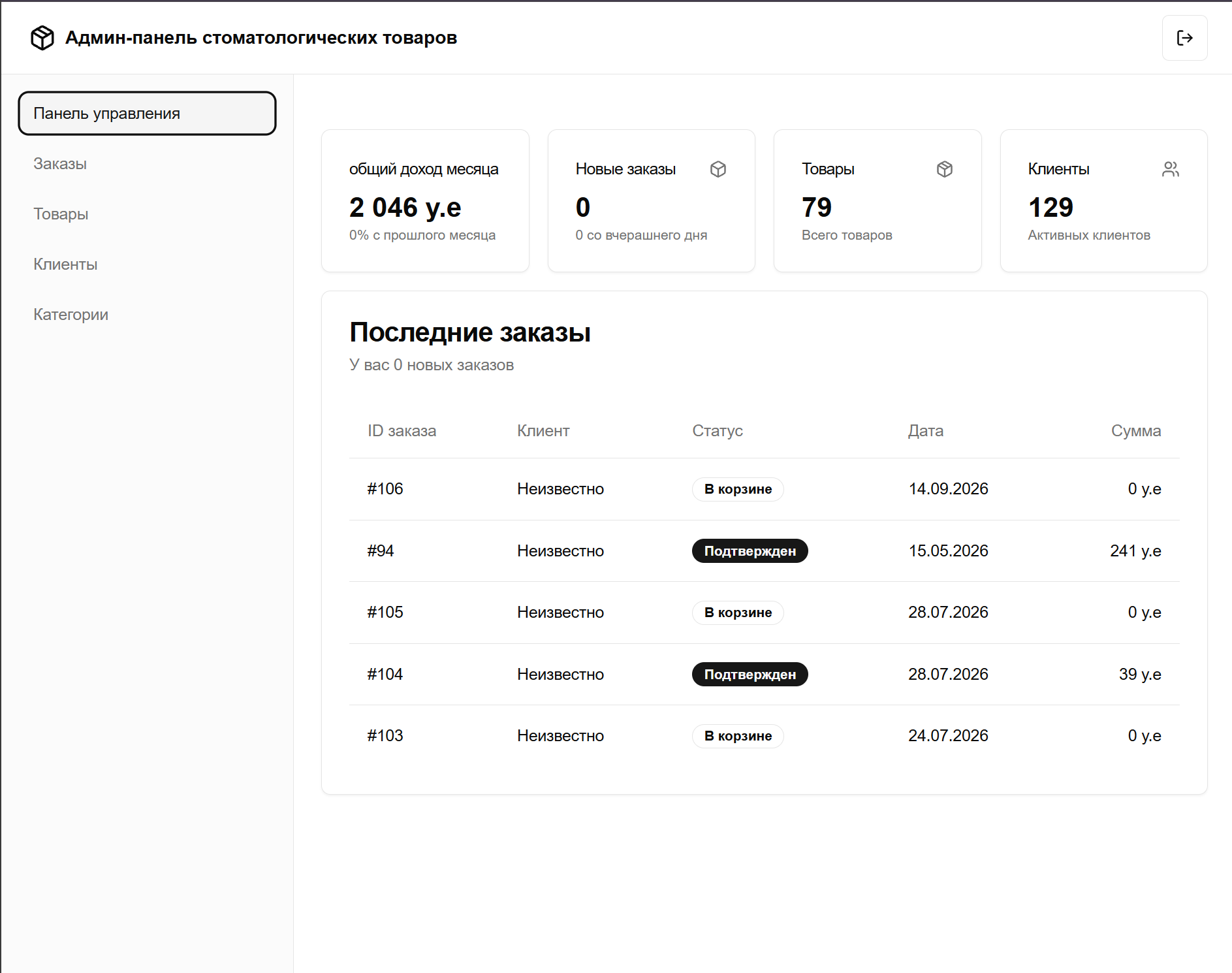Select order ID #103
The width and height of the screenshot is (1232, 973).
(x=385, y=736)
